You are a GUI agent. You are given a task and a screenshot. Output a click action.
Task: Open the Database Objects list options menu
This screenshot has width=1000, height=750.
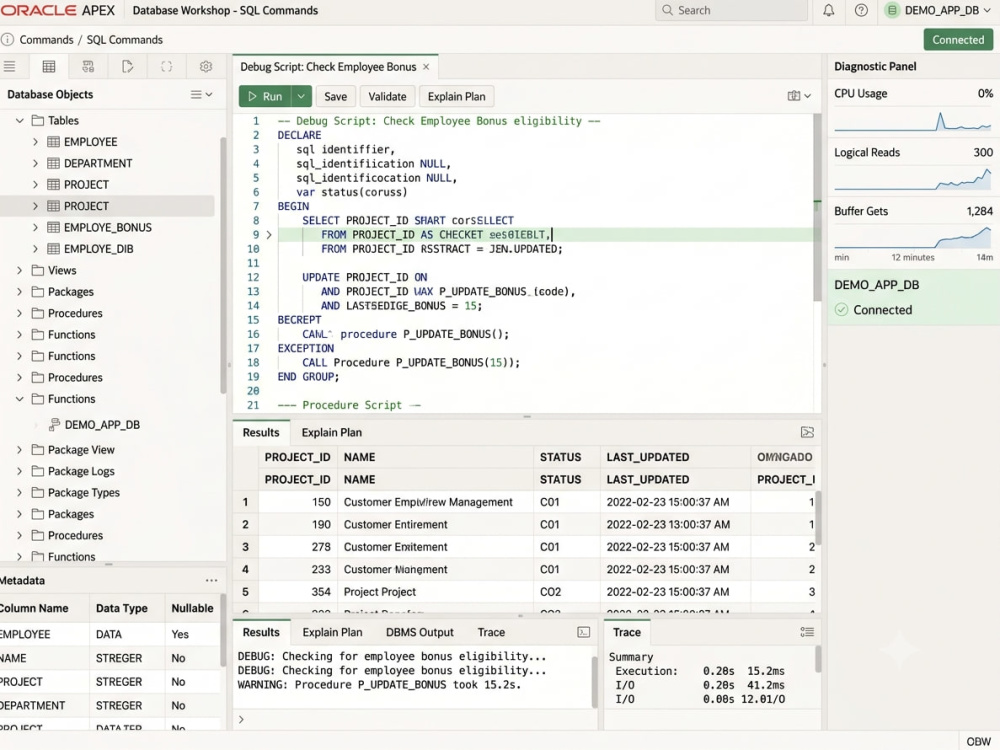point(201,94)
